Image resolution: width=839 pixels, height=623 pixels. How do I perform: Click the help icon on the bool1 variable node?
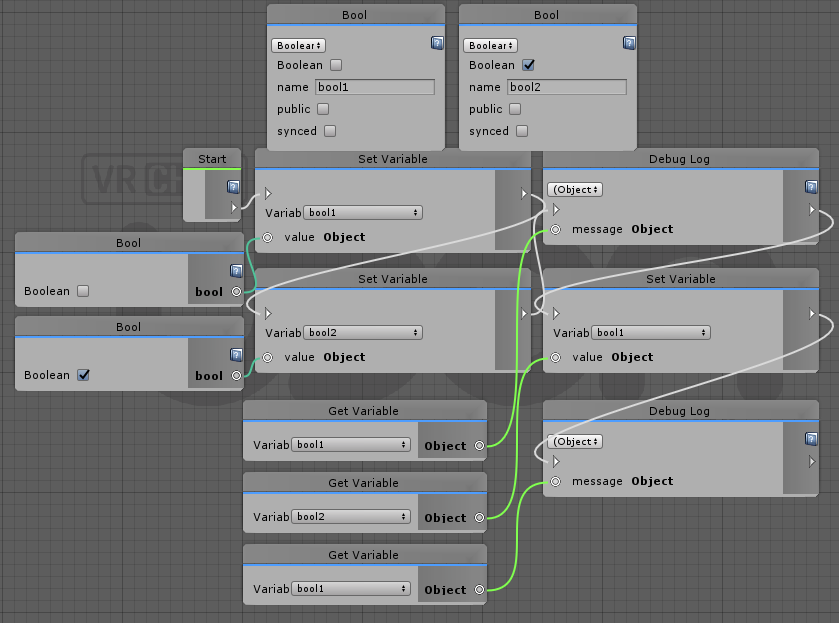tap(437, 43)
